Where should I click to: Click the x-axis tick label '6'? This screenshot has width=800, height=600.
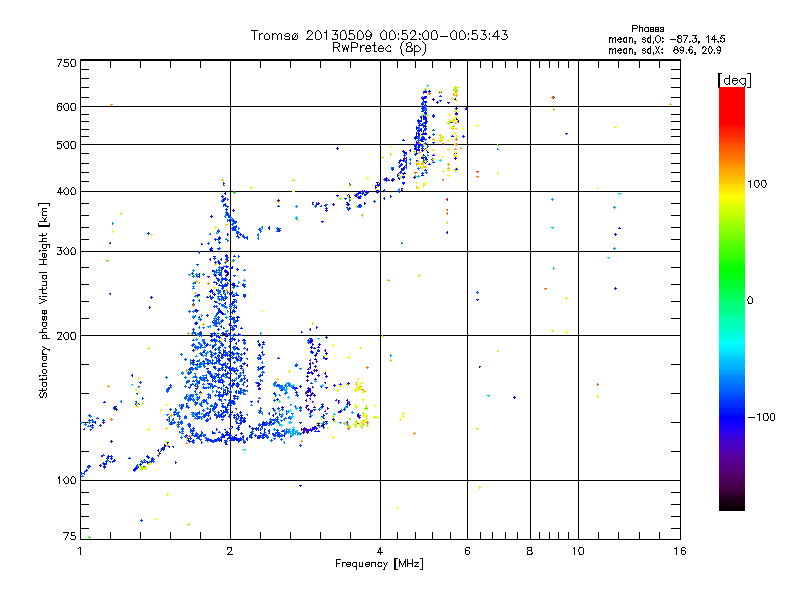pyautogui.click(x=467, y=551)
